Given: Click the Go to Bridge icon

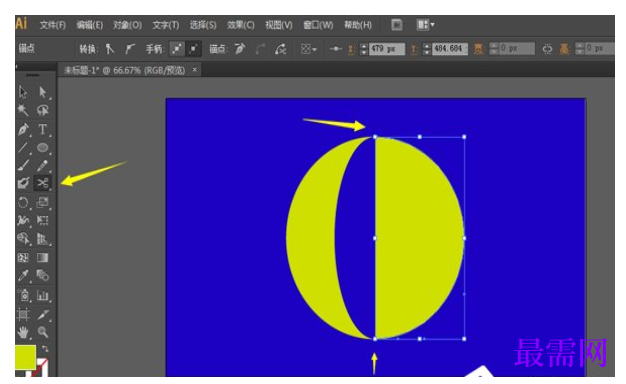Looking at the screenshot, I should coord(396,25).
